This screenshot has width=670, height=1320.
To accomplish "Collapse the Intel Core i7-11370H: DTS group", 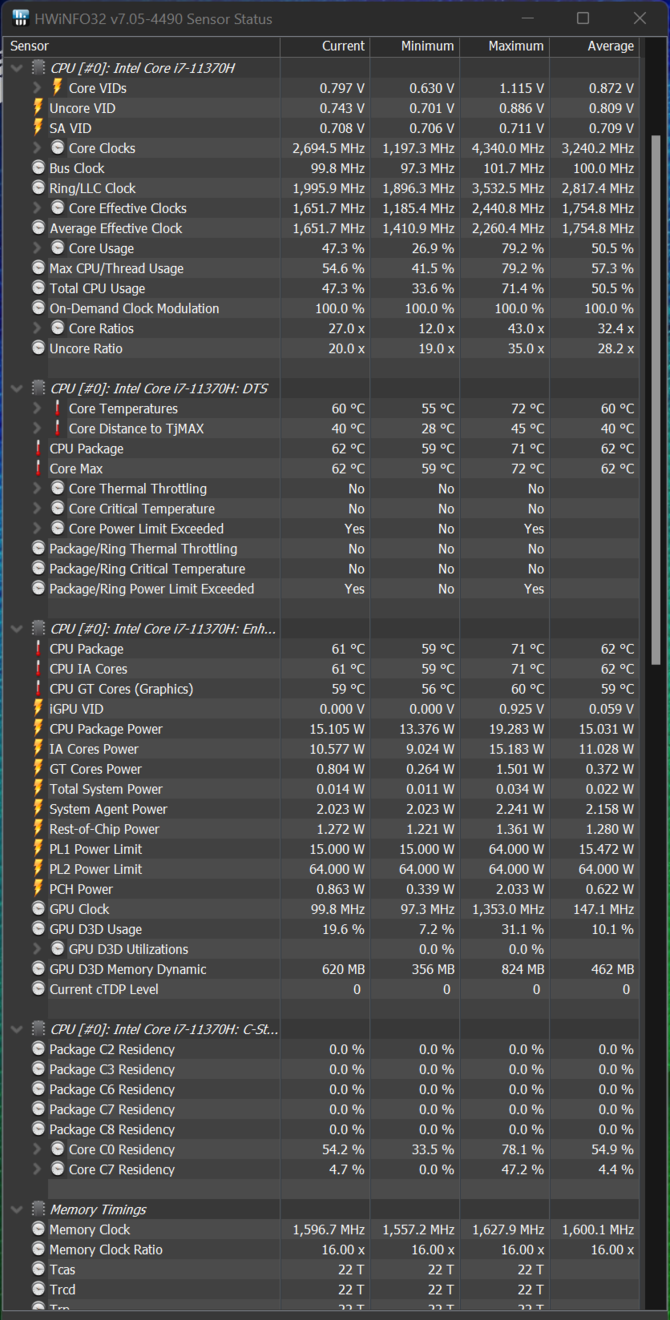I will point(17,388).
